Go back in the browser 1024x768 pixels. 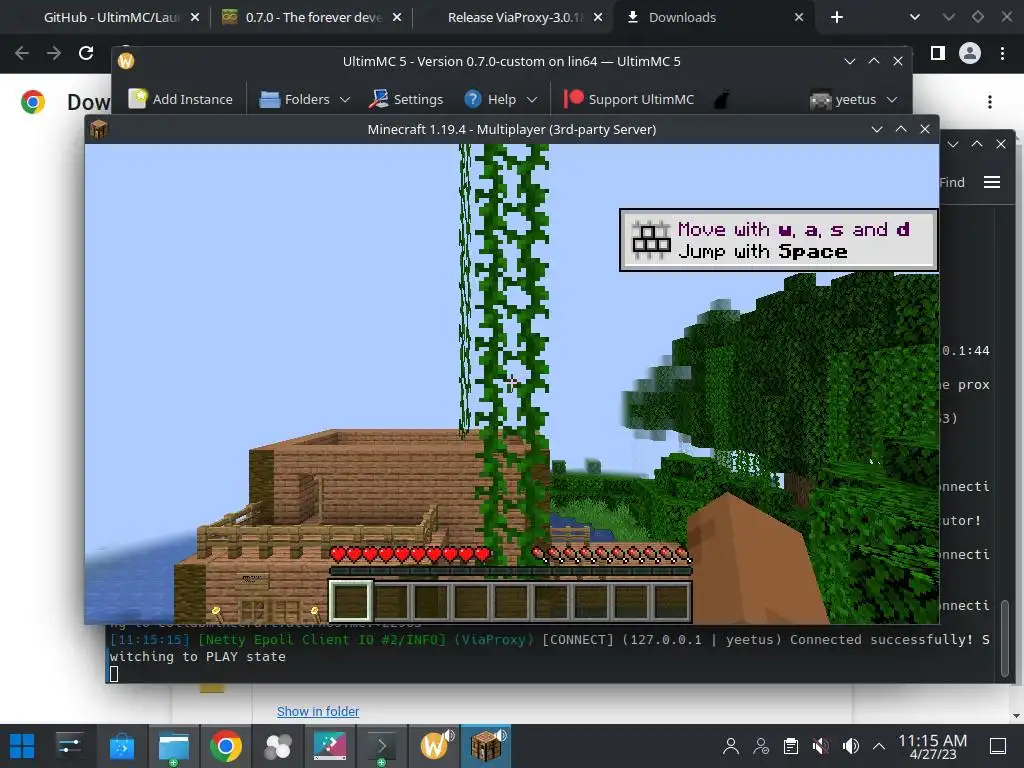click(x=22, y=53)
